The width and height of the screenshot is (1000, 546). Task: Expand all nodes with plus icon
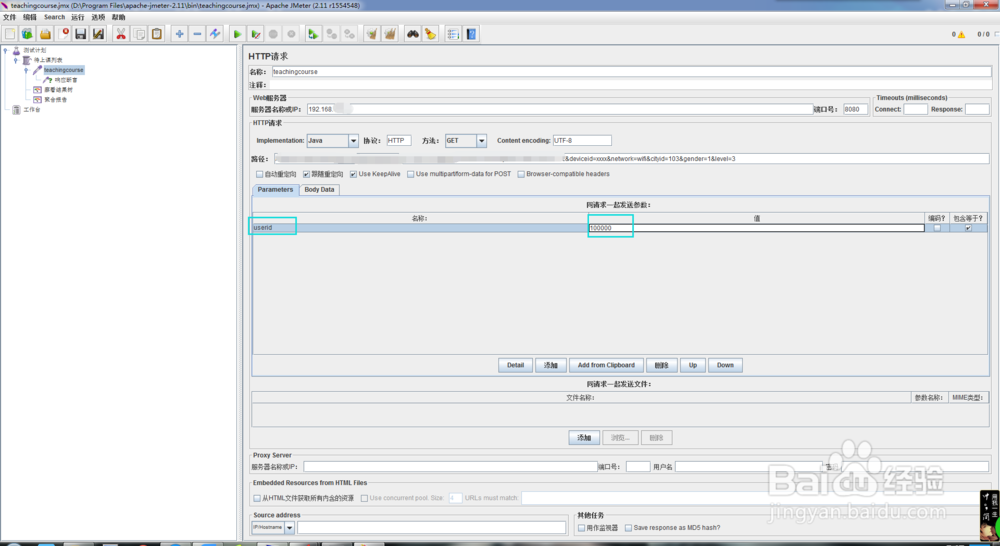click(179, 34)
